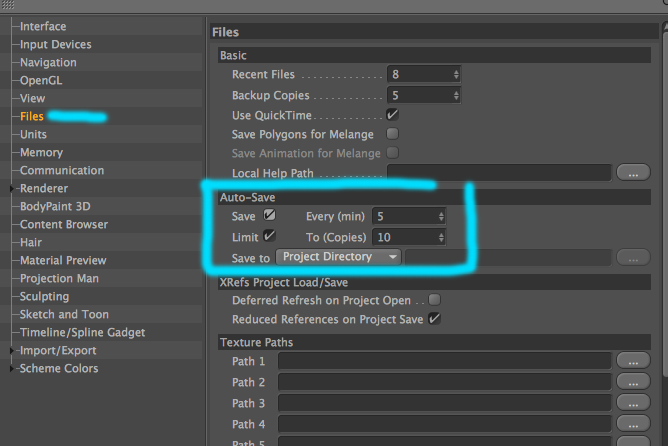
Task: Expand the Renderer tree arrow
Action: (12, 188)
